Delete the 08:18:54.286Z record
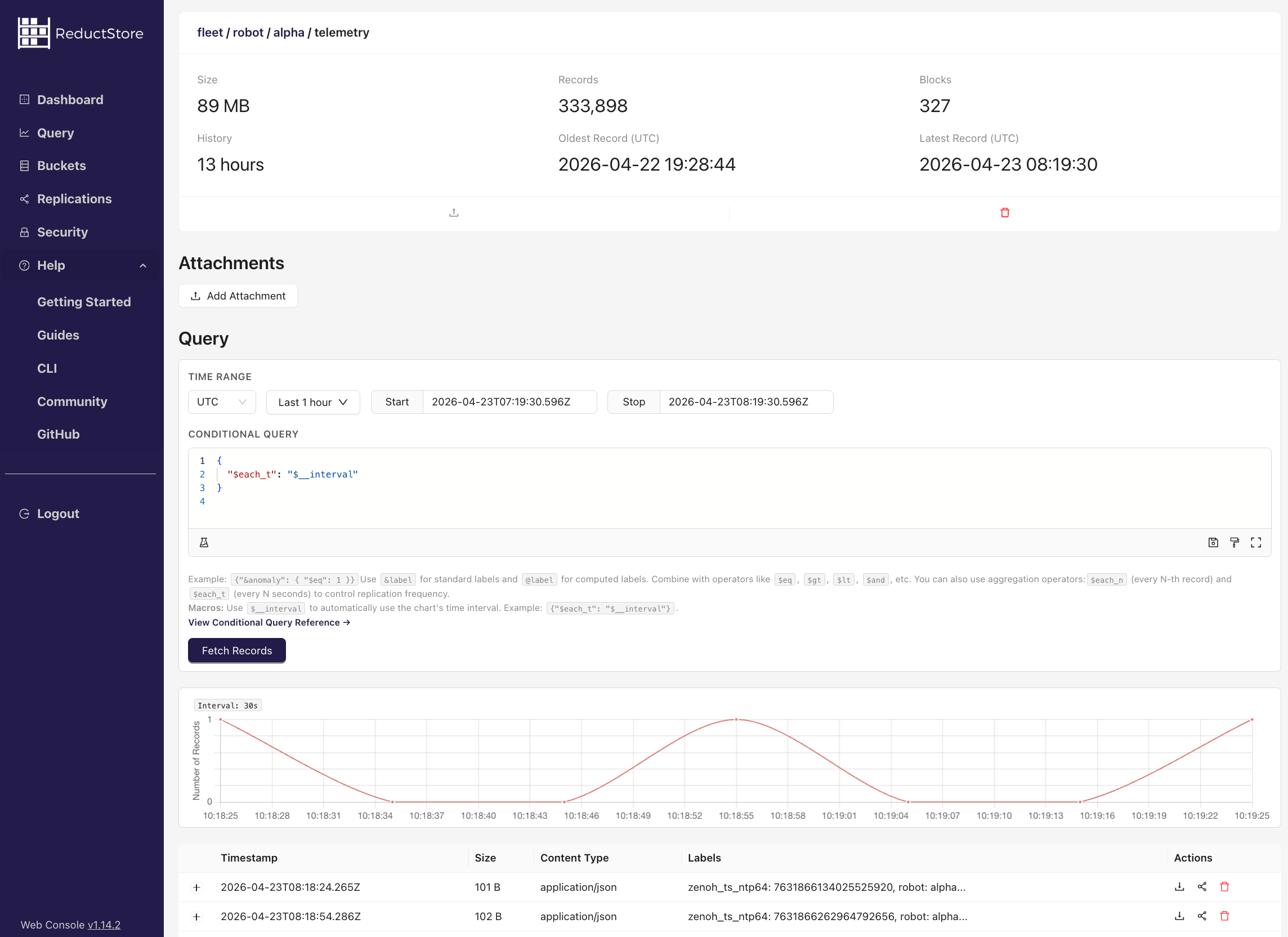Screen dimensions: 1288x937 (x=1224, y=917)
